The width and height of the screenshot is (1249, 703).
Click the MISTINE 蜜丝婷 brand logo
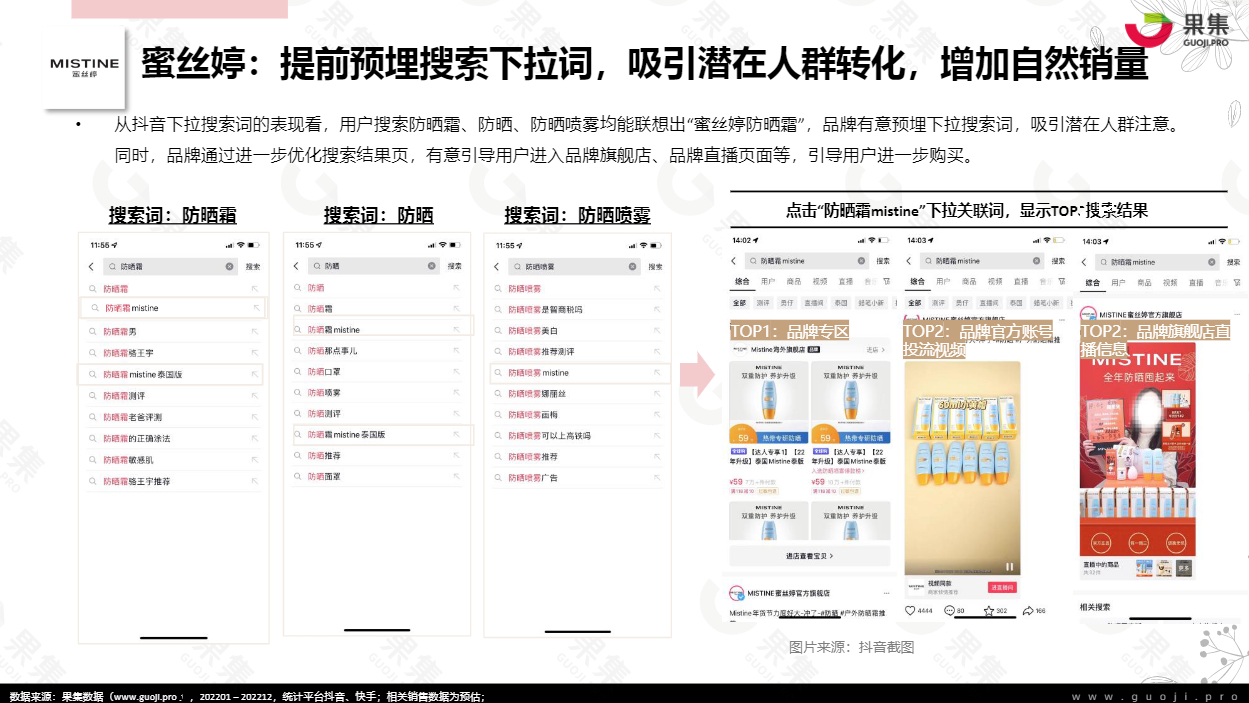click(84, 66)
